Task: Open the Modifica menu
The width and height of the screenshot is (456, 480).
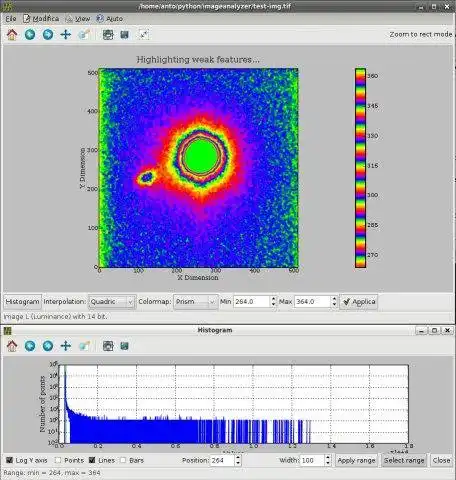Action: point(41,19)
